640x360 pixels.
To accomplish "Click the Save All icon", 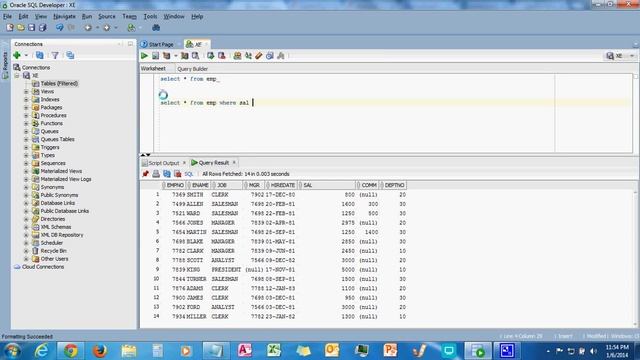I will (x=42, y=28).
